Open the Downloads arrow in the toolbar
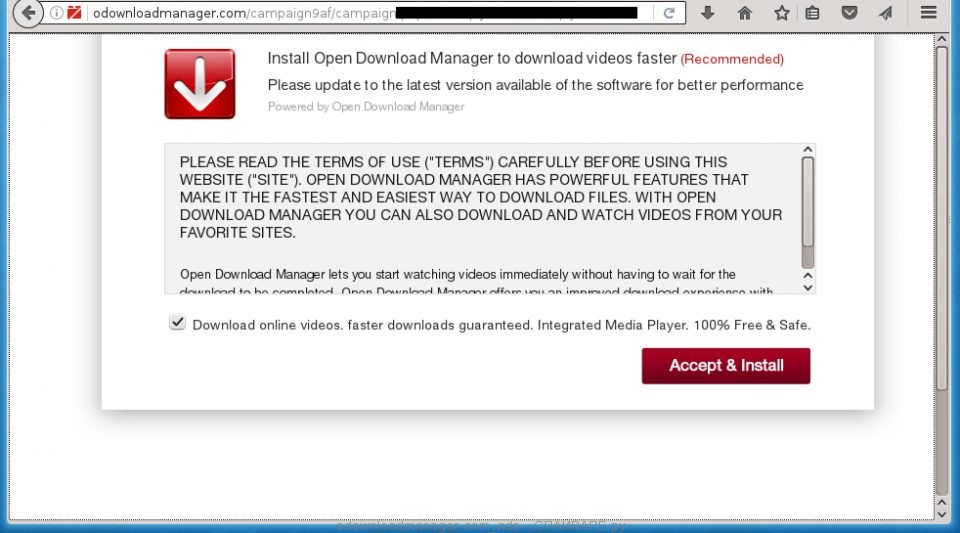The image size is (960, 533). pyautogui.click(x=708, y=13)
